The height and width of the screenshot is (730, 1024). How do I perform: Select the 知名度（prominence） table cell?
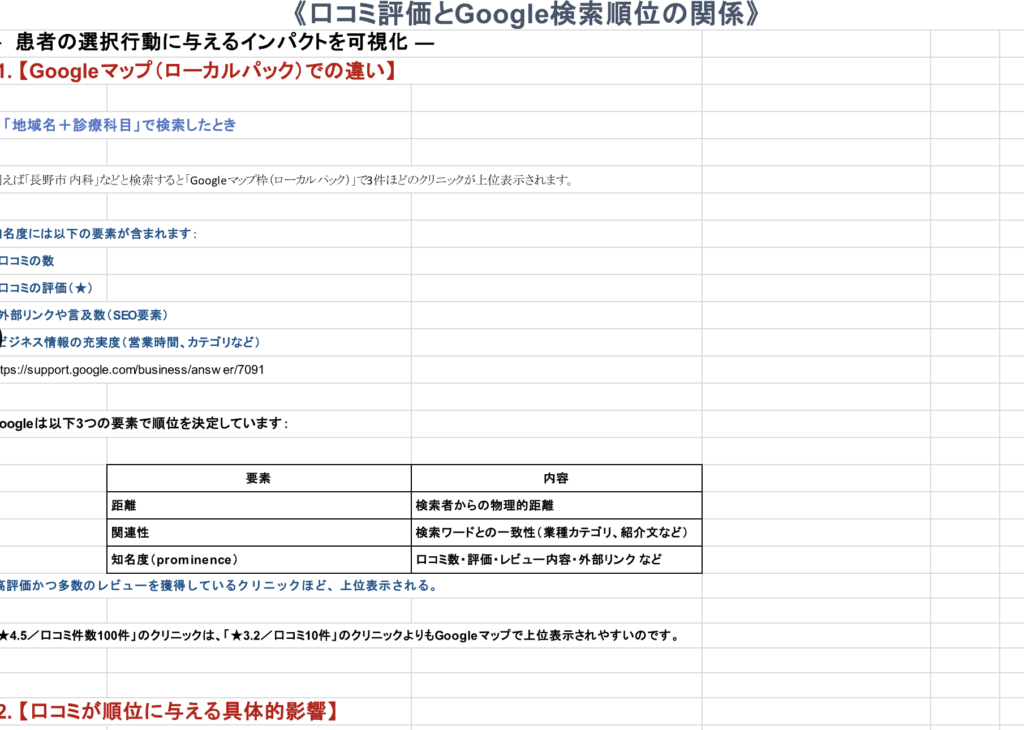click(x=258, y=560)
